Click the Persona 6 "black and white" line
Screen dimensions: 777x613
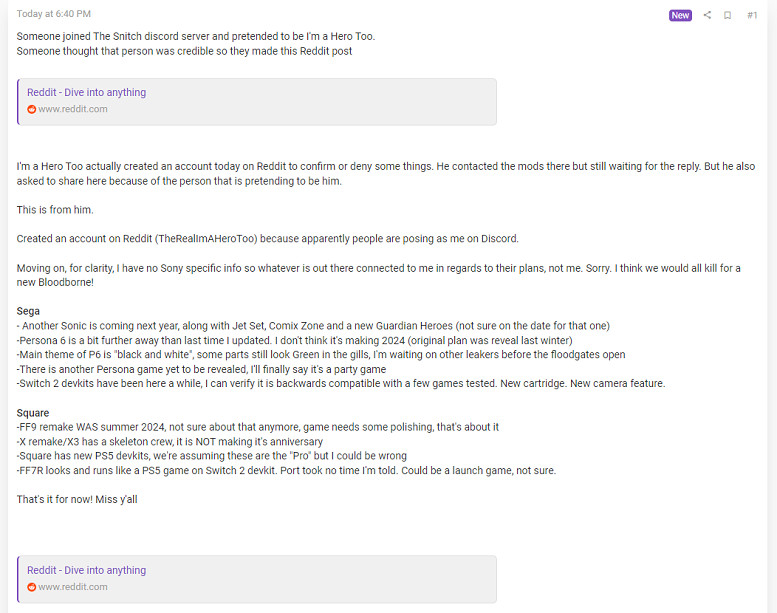pos(320,355)
